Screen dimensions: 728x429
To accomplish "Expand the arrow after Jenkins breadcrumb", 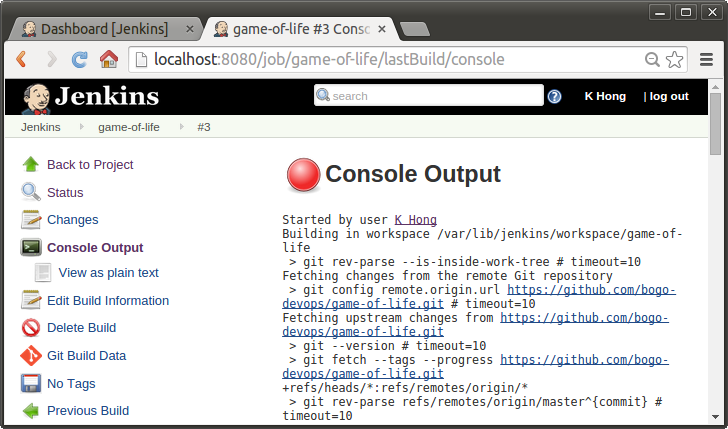I will 82,127.
